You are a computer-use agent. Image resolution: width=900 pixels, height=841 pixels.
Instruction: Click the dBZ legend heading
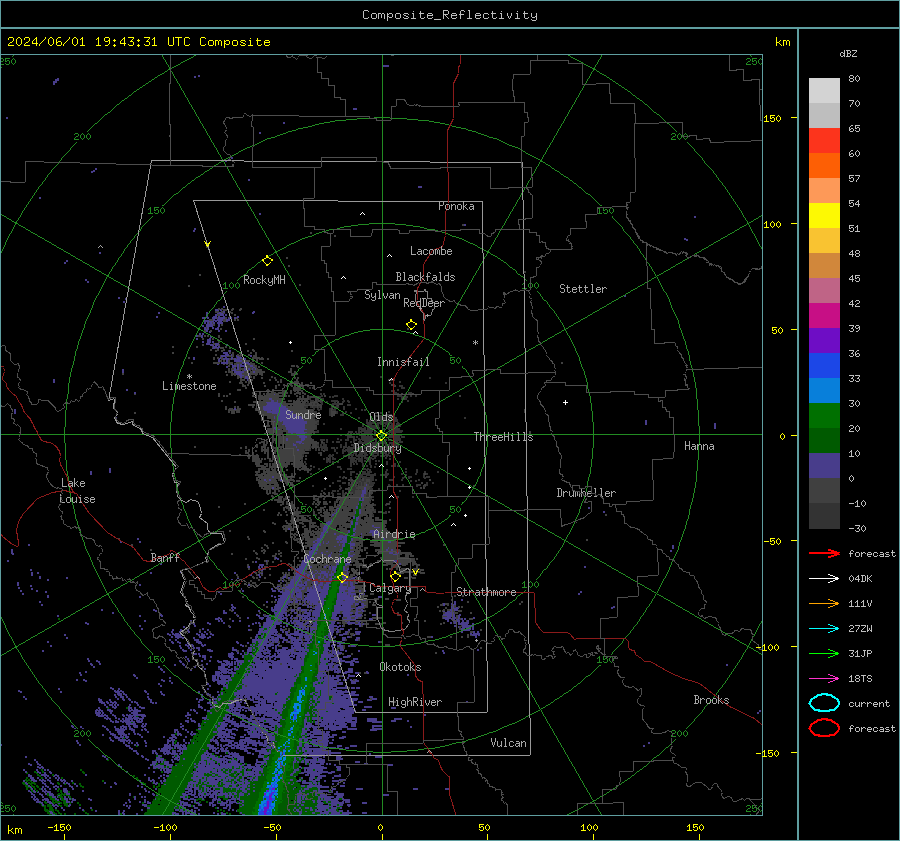coord(848,53)
